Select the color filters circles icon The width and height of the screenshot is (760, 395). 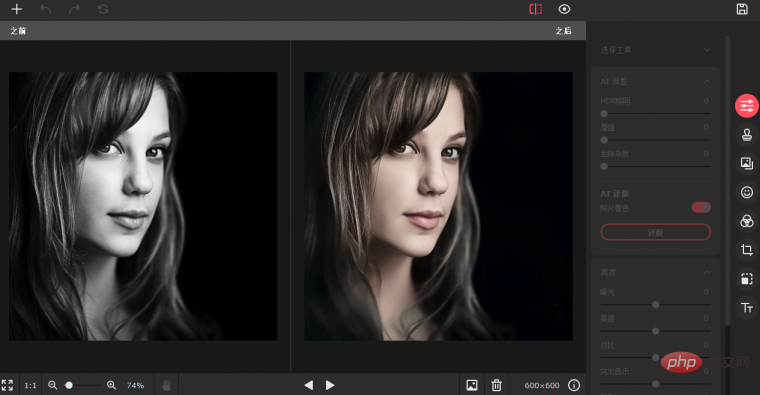[746, 221]
